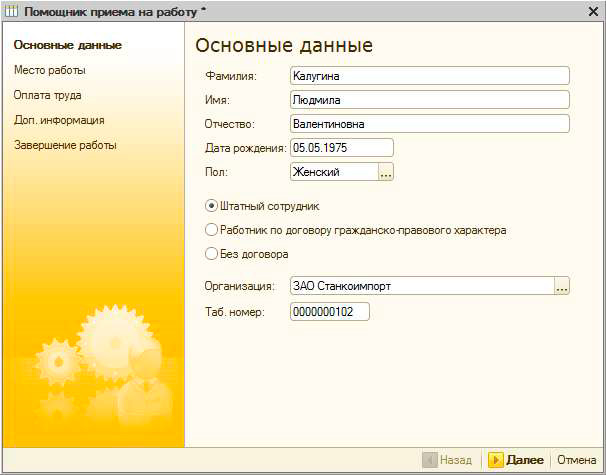Open the Организация selection ellipsis button
The width and height of the screenshot is (606, 475).
pyautogui.click(x=562, y=287)
